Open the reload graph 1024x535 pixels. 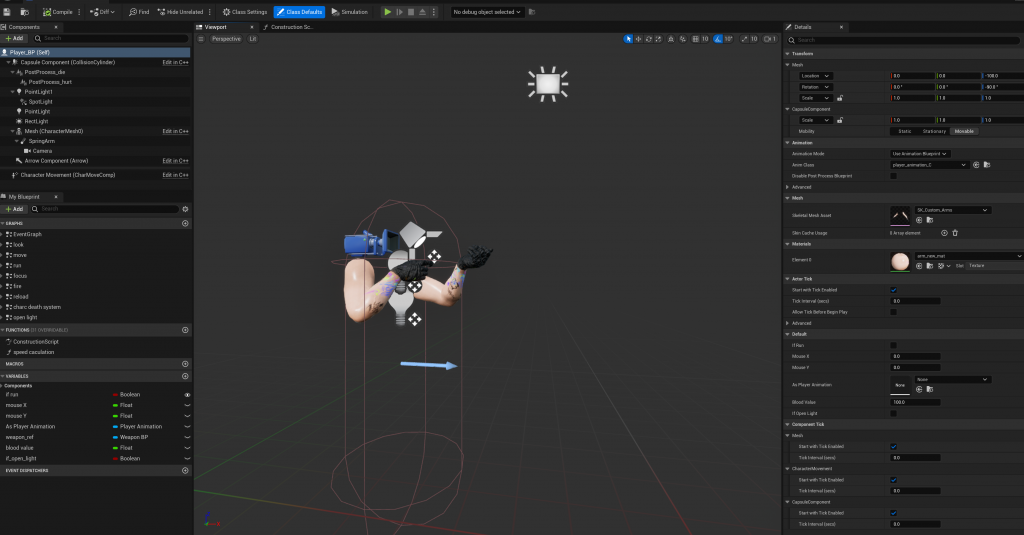click(20, 297)
